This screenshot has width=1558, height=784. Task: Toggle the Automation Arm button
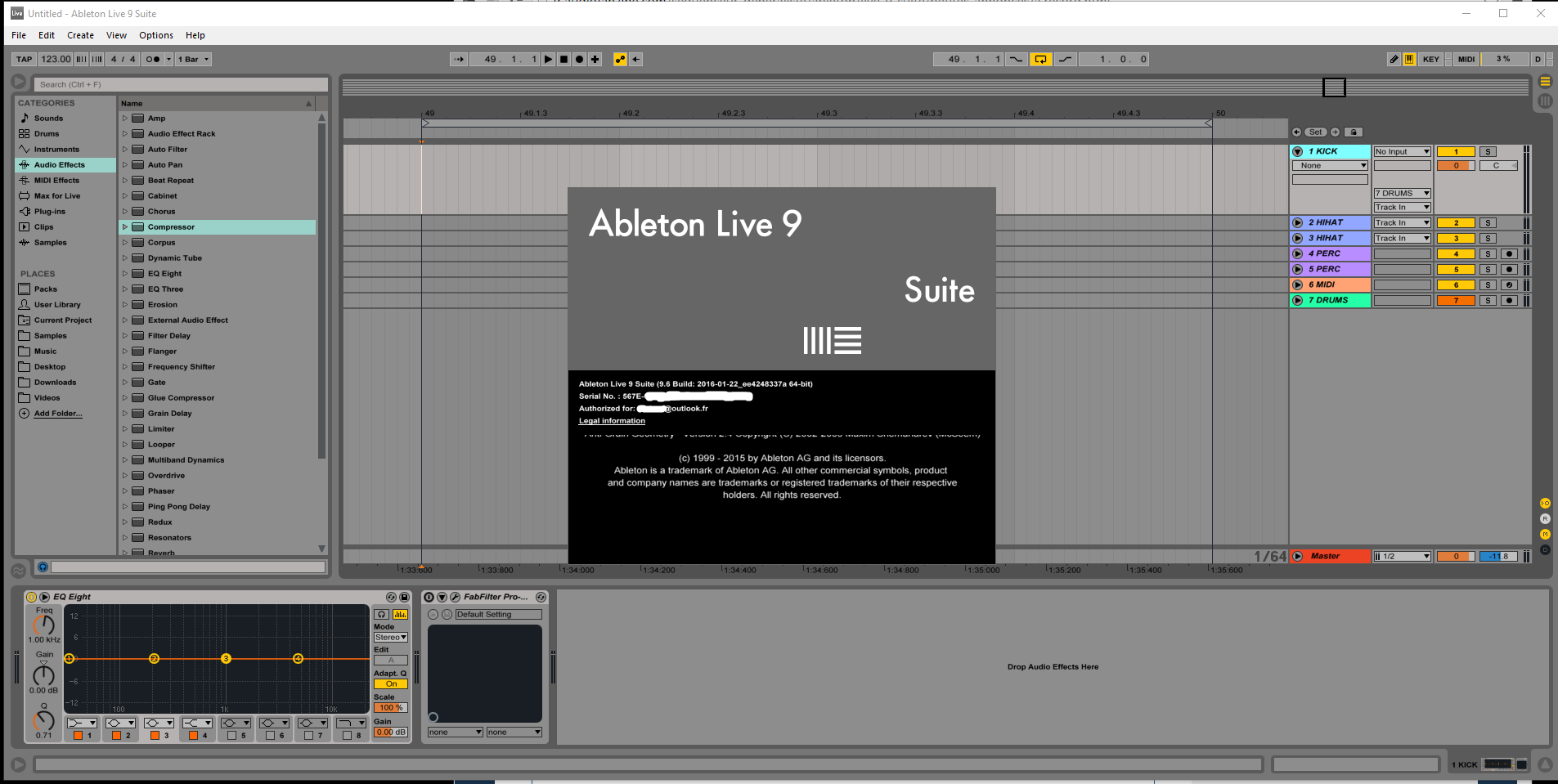click(620, 59)
